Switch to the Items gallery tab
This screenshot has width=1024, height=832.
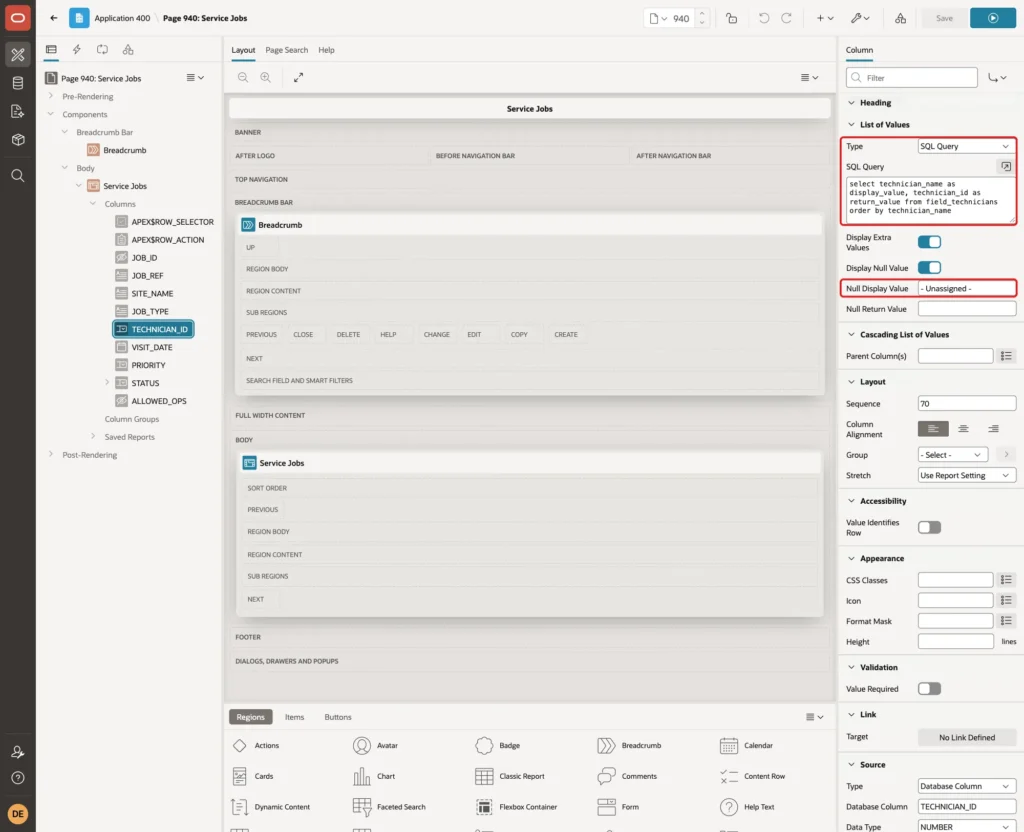(295, 717)
